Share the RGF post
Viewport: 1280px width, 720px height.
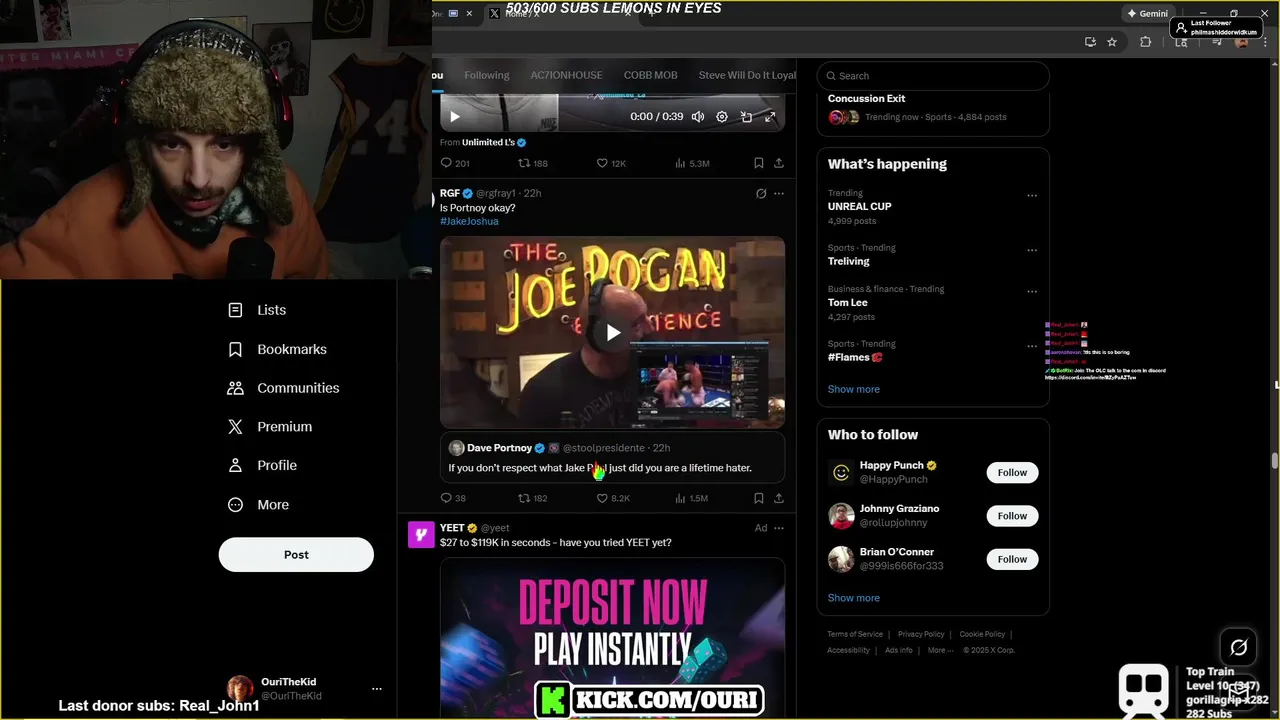tap(779, 498)
